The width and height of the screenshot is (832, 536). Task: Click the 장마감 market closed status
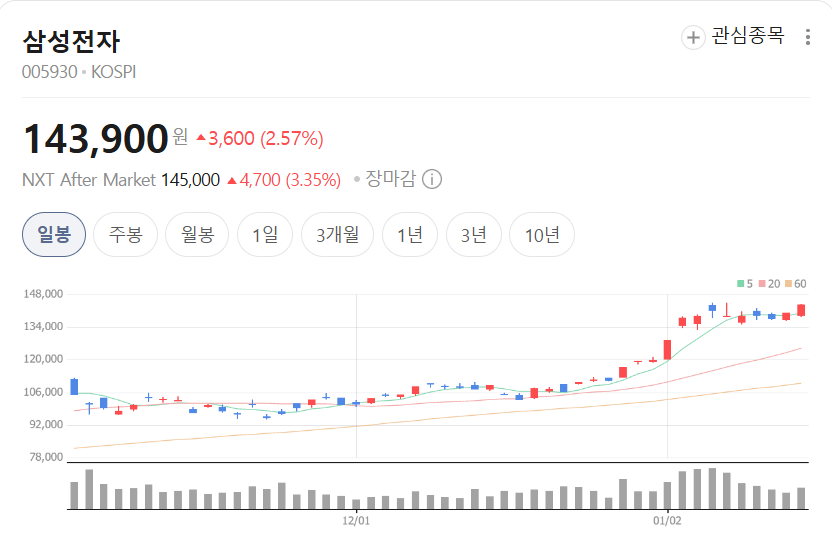tap(390, 179)
